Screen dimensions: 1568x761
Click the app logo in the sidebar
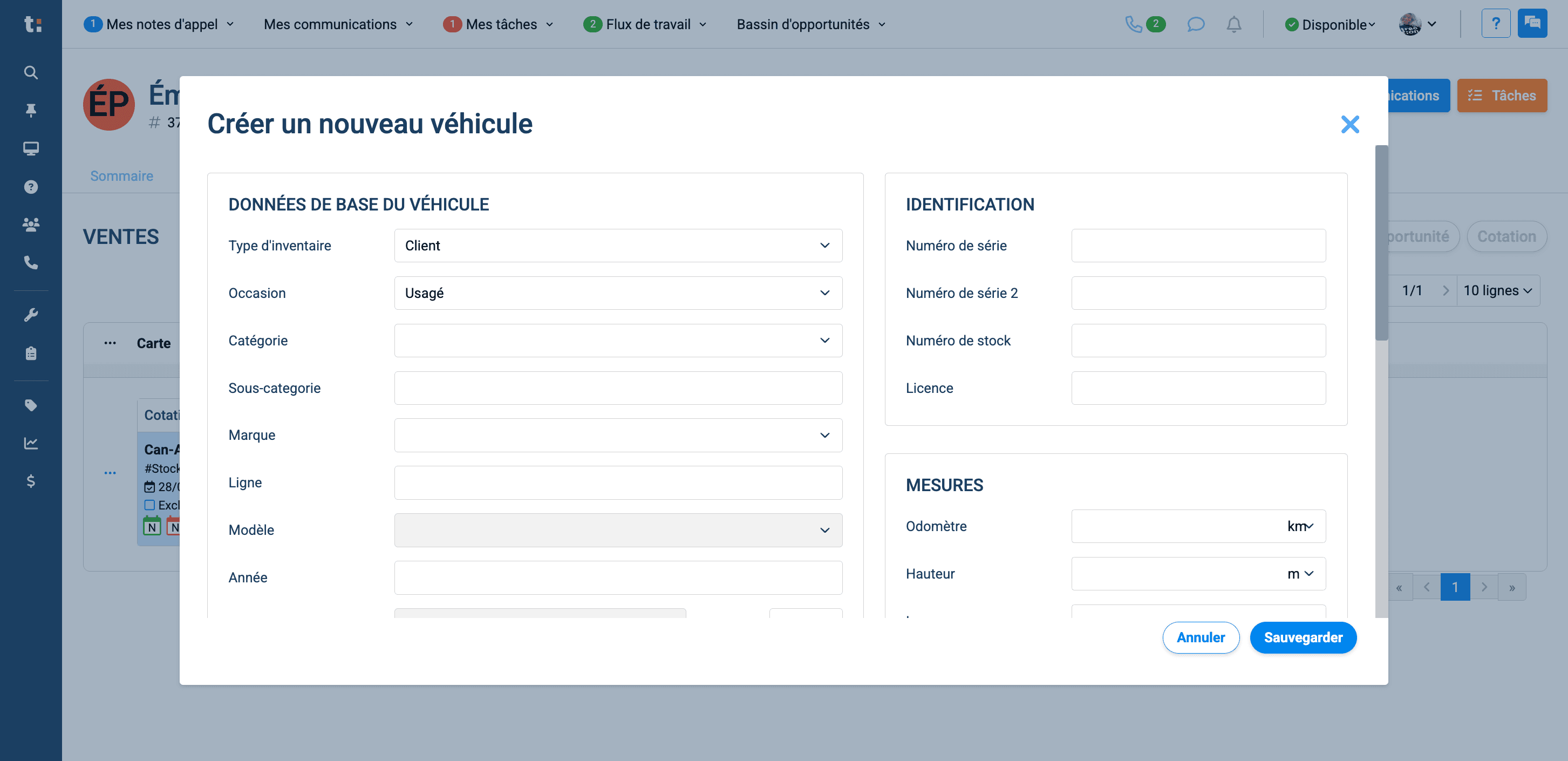(32, 24)
